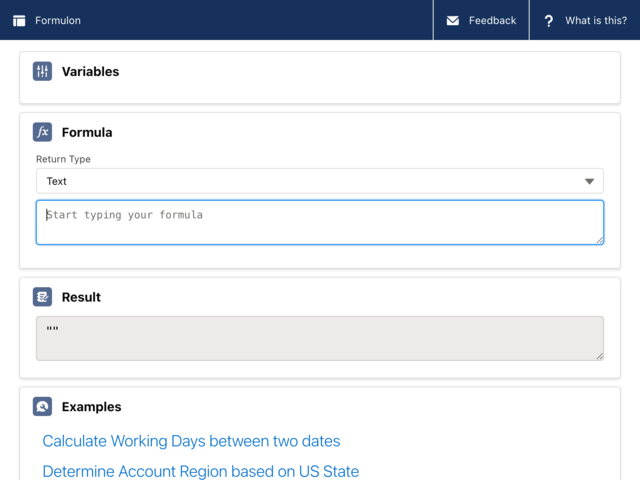Click into the formula text area

click(320, 222)
